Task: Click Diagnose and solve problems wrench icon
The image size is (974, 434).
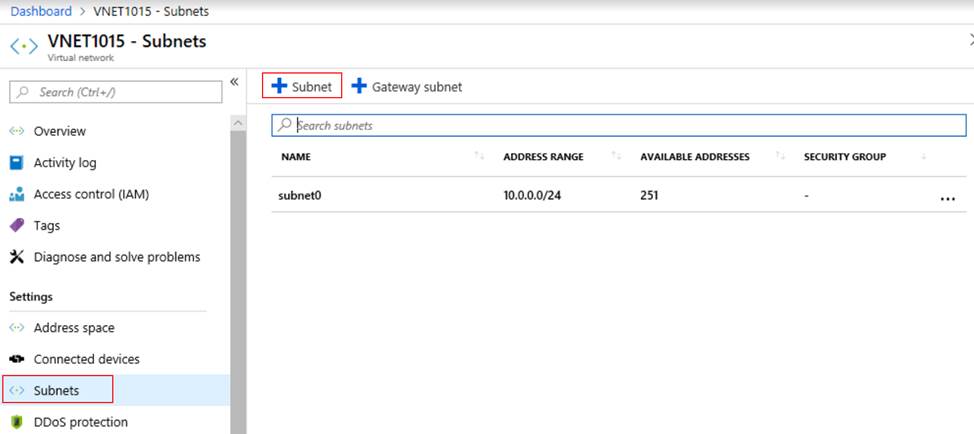Action: [16, 257]
